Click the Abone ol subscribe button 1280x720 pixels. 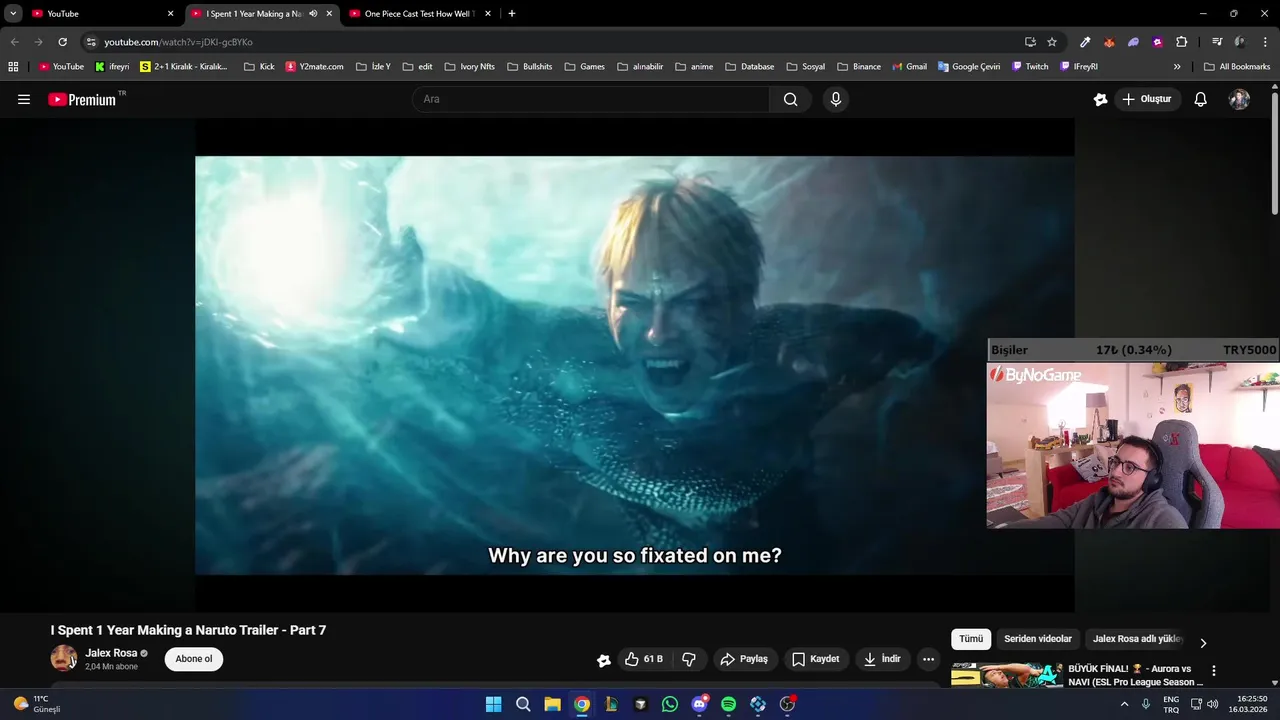(x=194, y=659)
